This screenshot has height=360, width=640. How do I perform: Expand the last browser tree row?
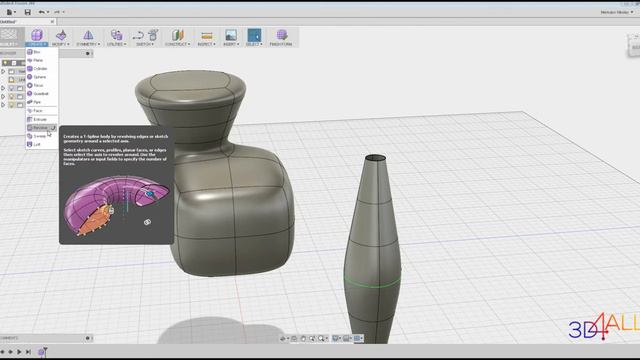[x=3, y=105]
